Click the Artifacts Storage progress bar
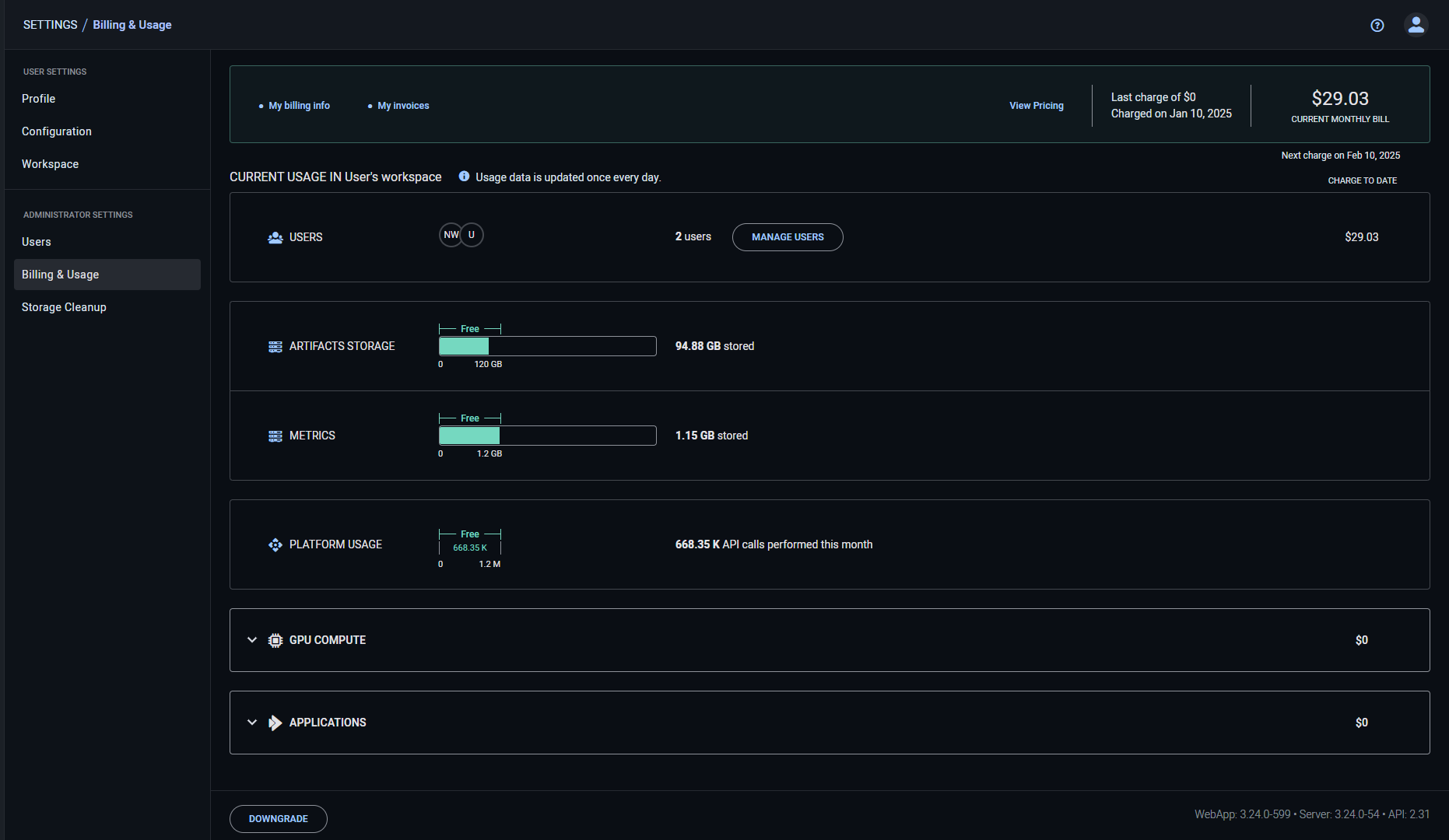Viewport: 1449px width, 840px height. click(547, 345)
